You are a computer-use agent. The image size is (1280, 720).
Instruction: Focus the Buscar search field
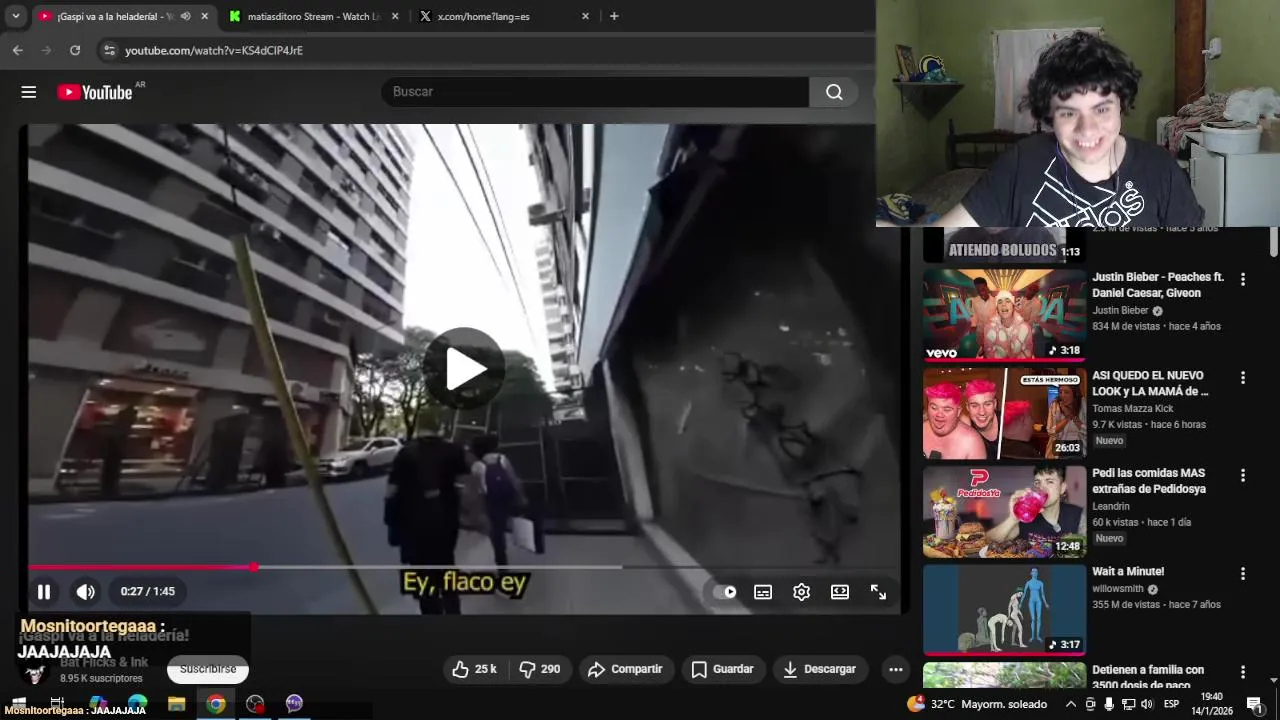coord(595,92)
